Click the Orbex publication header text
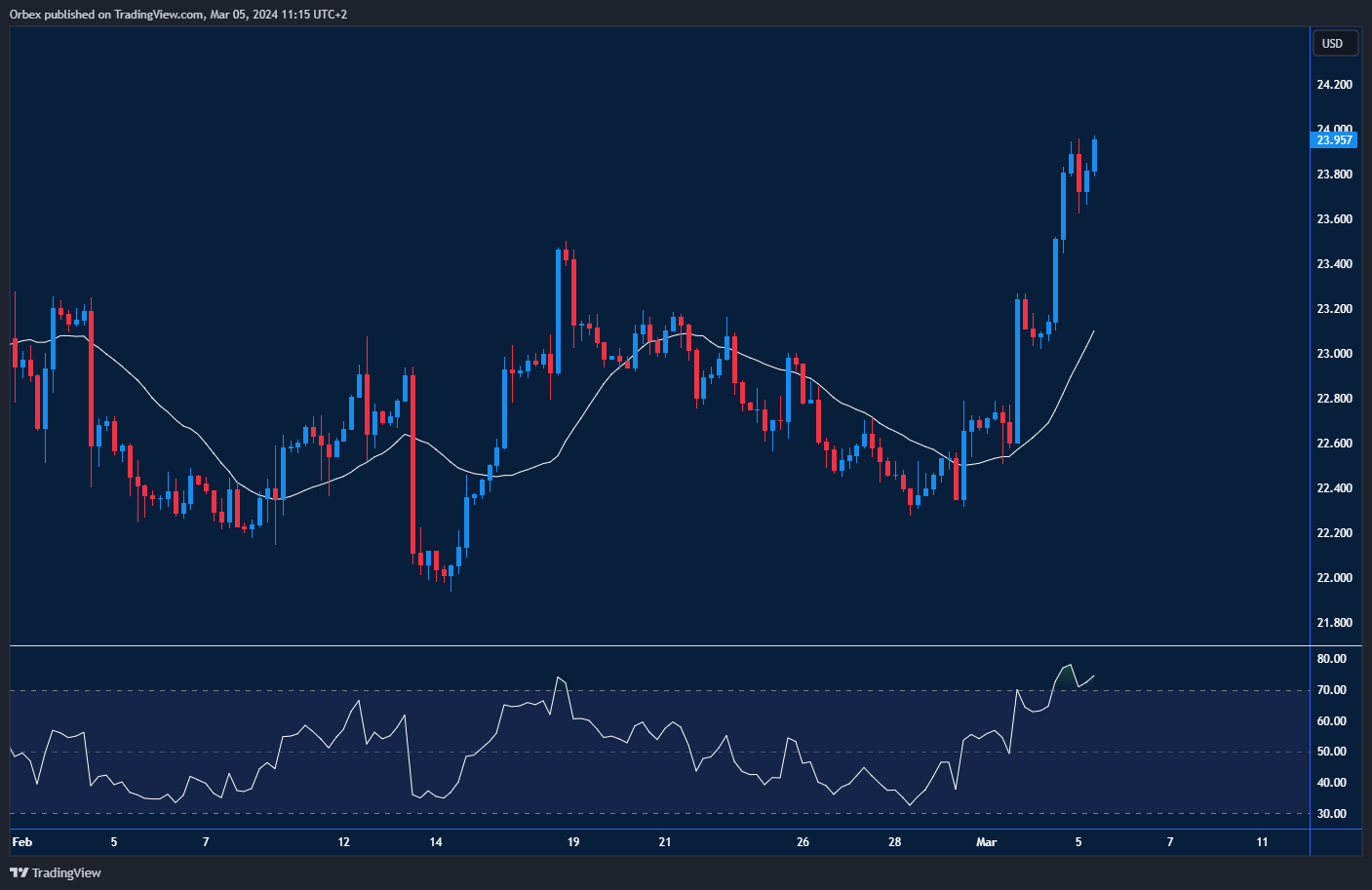The image size is (1372, 890). pyautogui.click(x=178, y=15)
